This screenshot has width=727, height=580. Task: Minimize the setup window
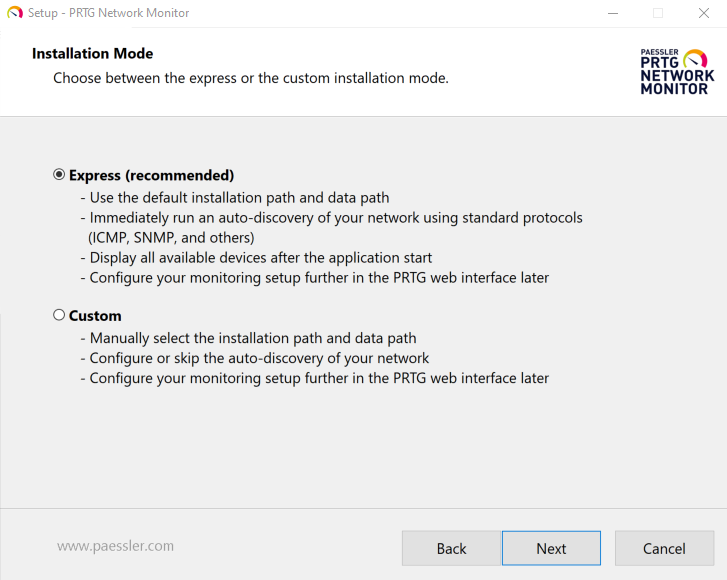click(x=611, y=13)
